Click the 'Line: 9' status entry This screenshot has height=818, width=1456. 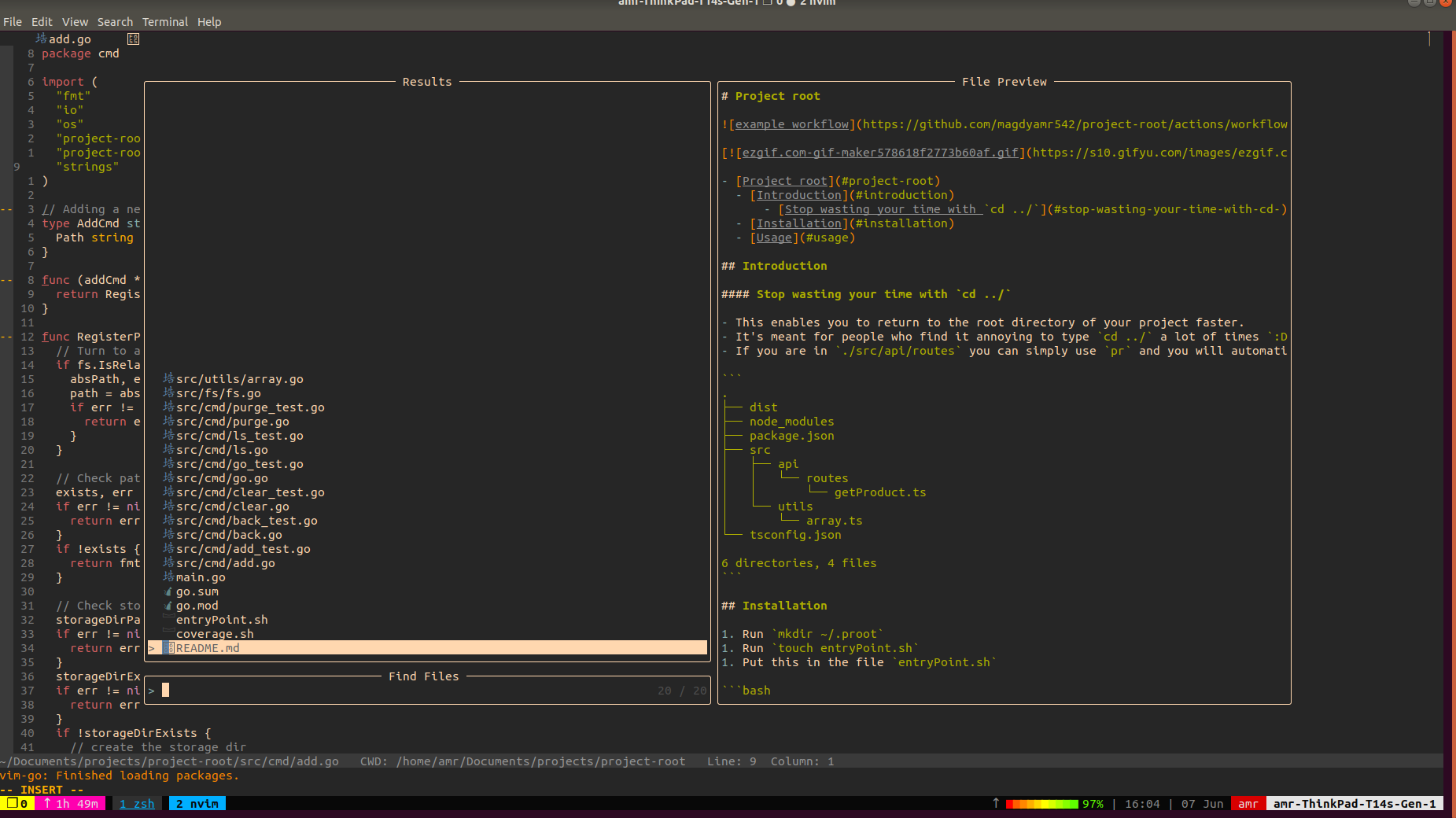[x=732, y=761]
